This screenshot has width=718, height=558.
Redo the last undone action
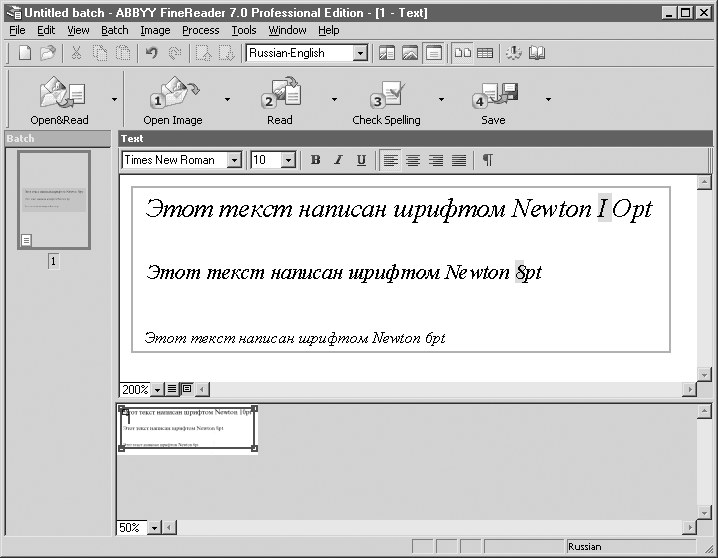pyautogui.click(x=174, y=53)
